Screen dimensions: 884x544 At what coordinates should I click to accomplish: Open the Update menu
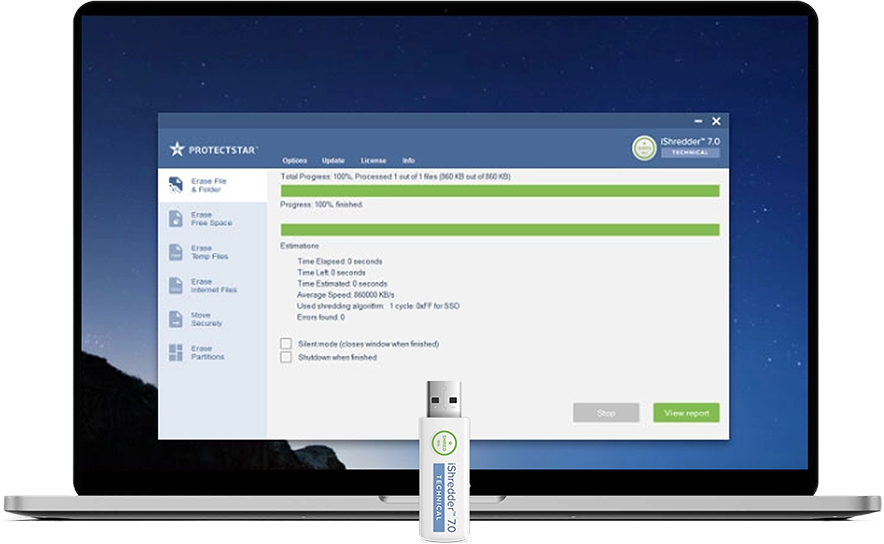click(333, 161)
